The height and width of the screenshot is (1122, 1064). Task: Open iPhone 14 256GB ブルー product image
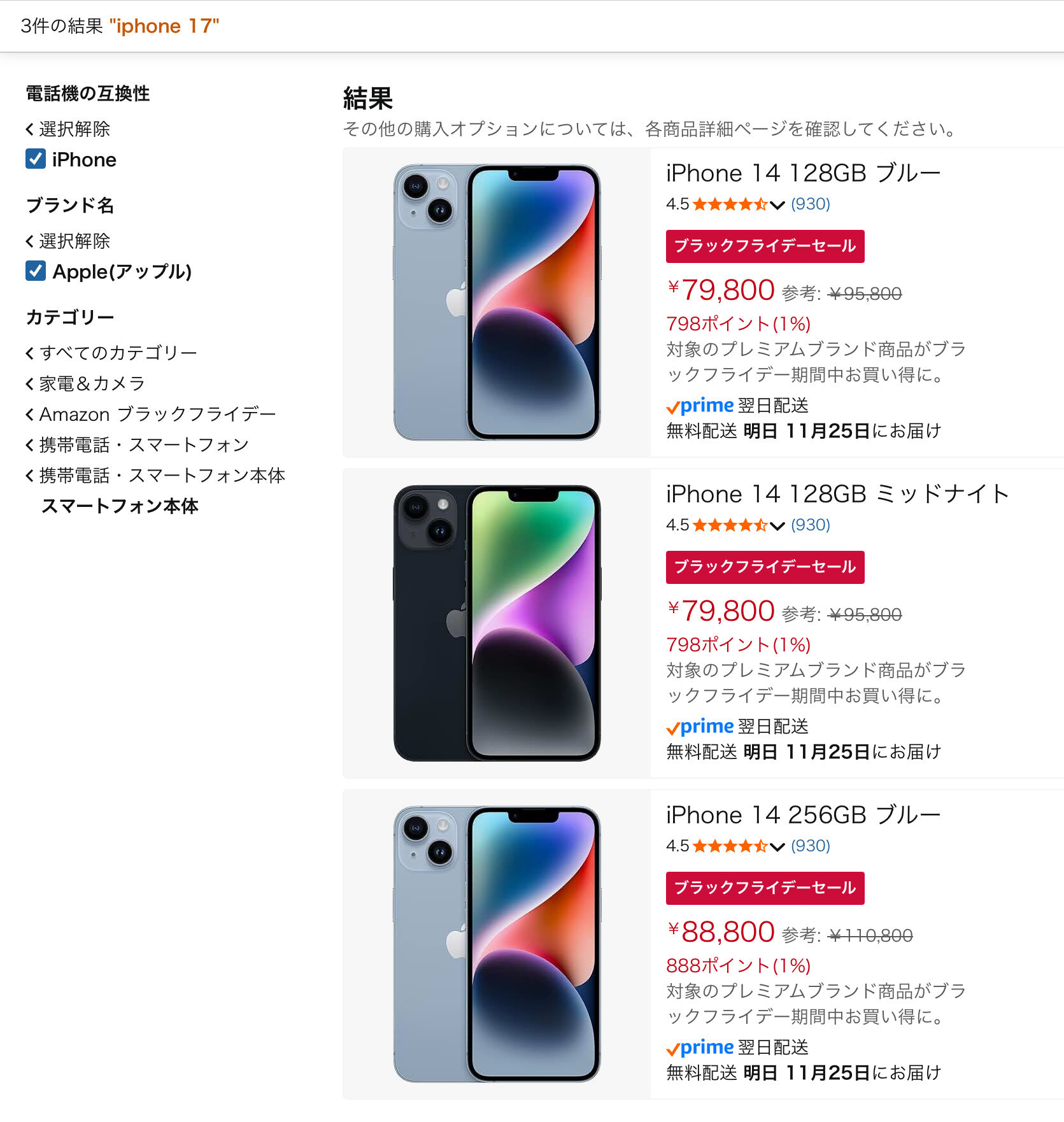click(497, 944)
